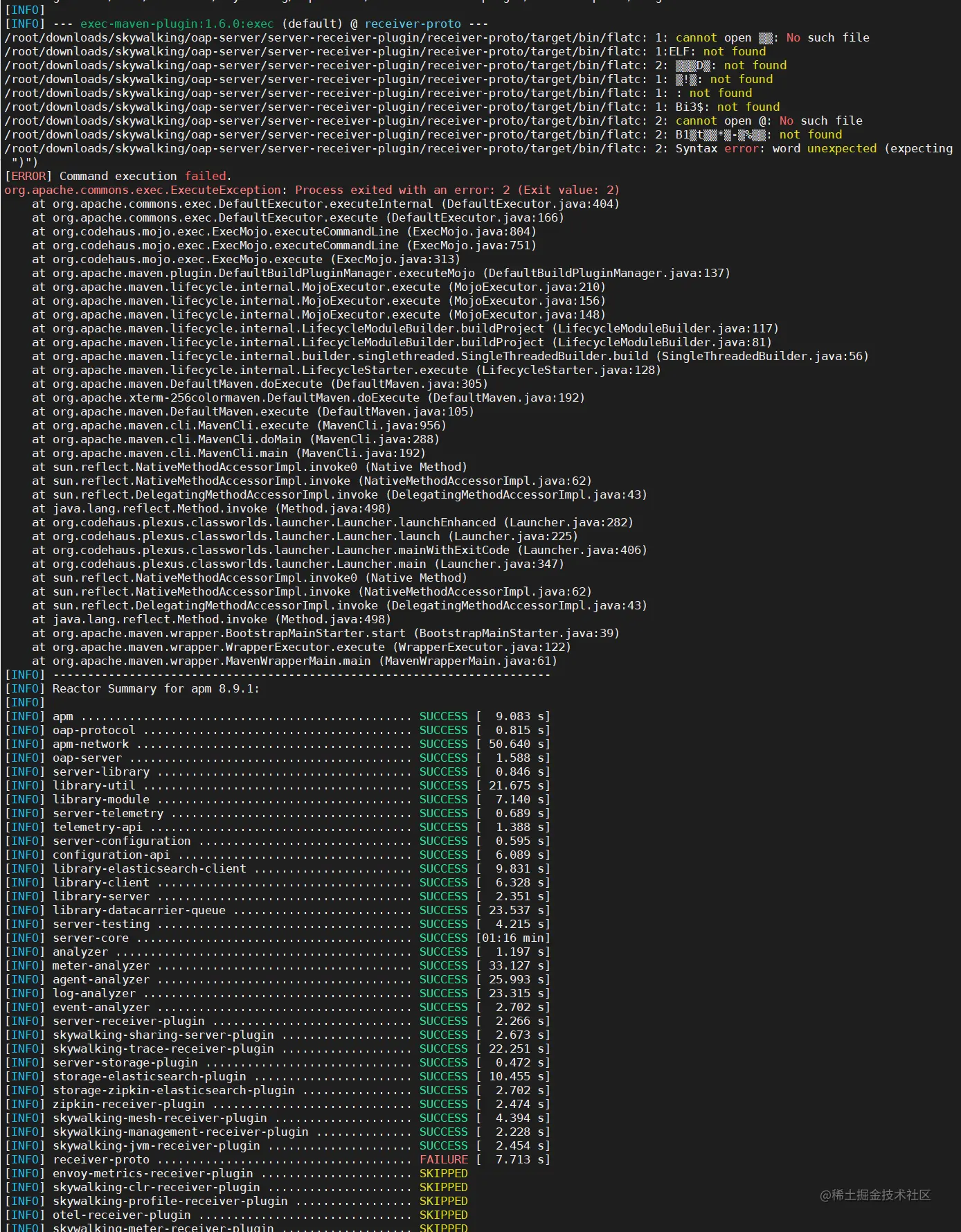Select the 'library-util' module name
961x1232 pixels.
point(94,785)
